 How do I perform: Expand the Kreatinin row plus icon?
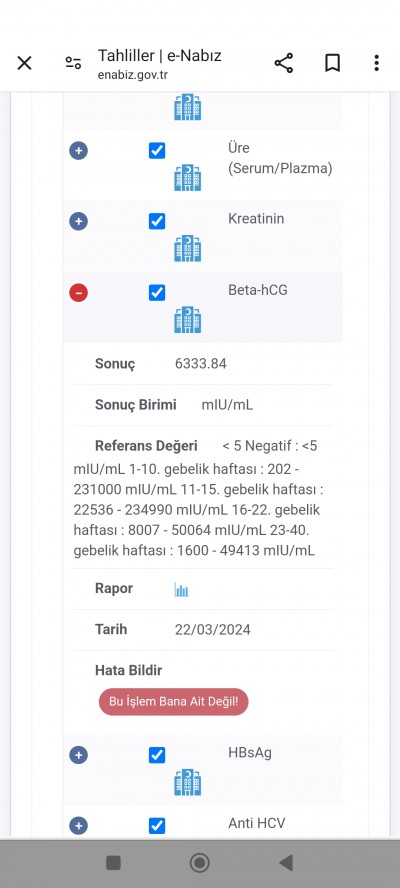point(79,221)
